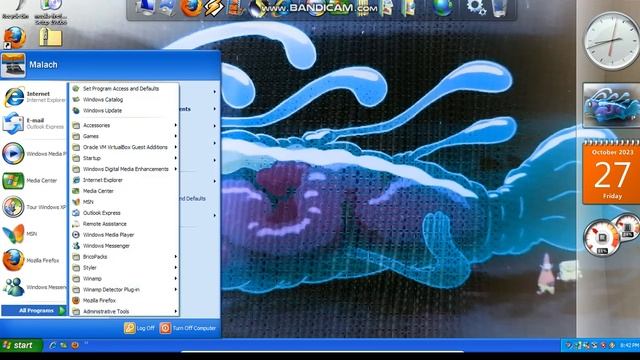
Task: Expand the Accessories submenu
Action: pyautogui.click(x=124, y=125)
